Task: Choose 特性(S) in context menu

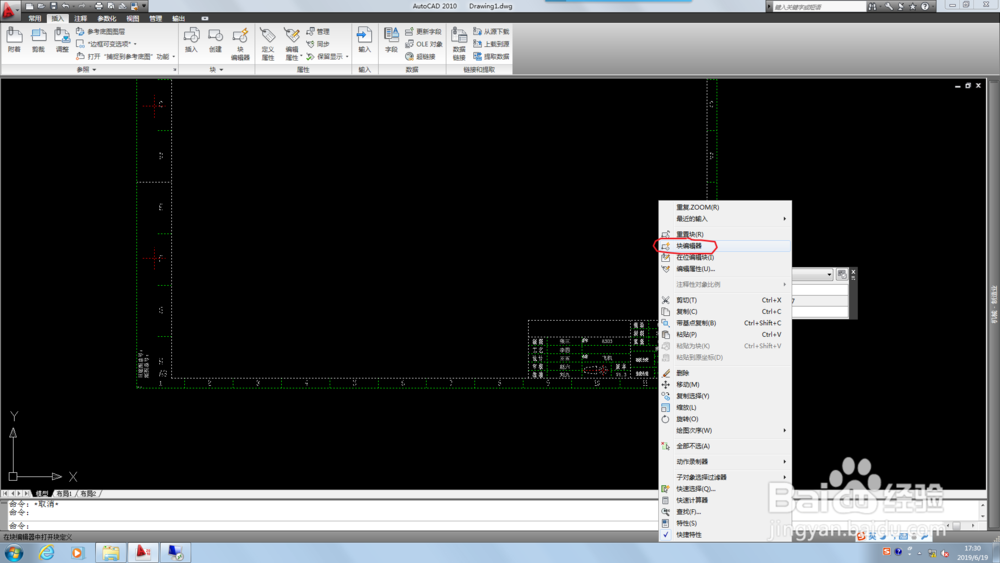Action: pos(725,523)
